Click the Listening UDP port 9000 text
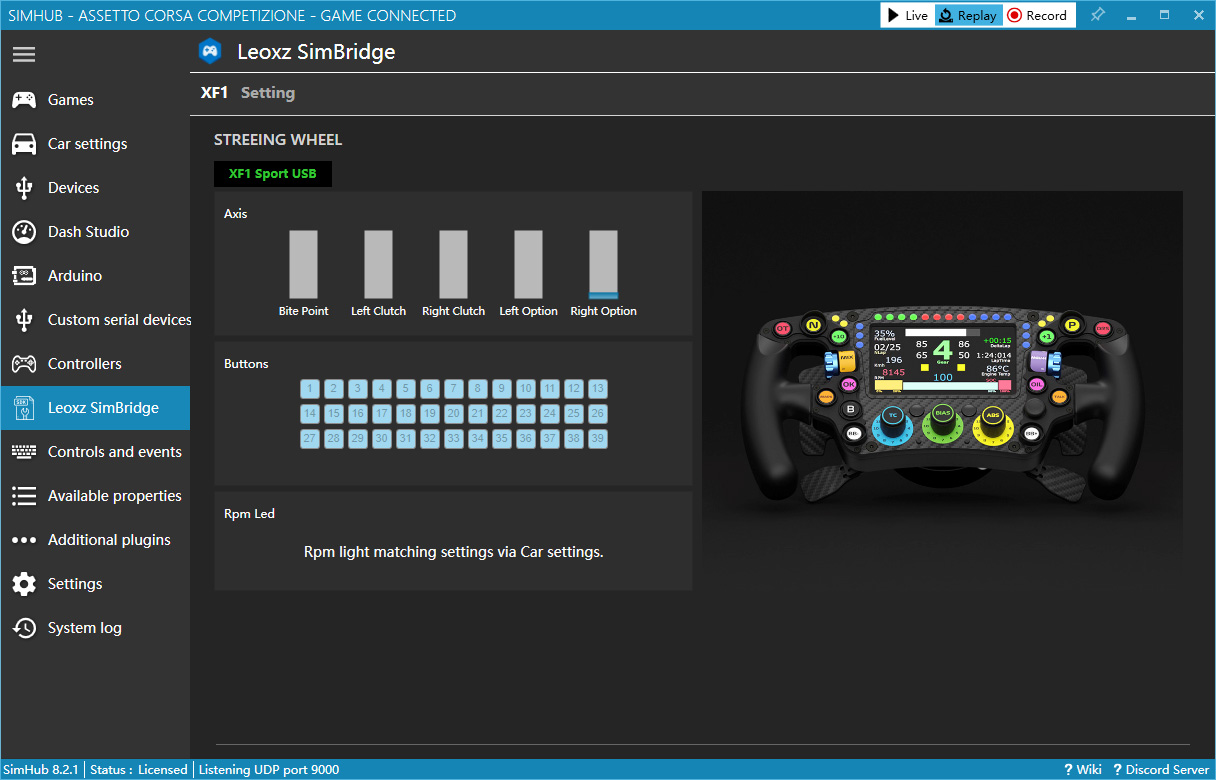This screenshot has height=780, width=1216. coord(269,770)
